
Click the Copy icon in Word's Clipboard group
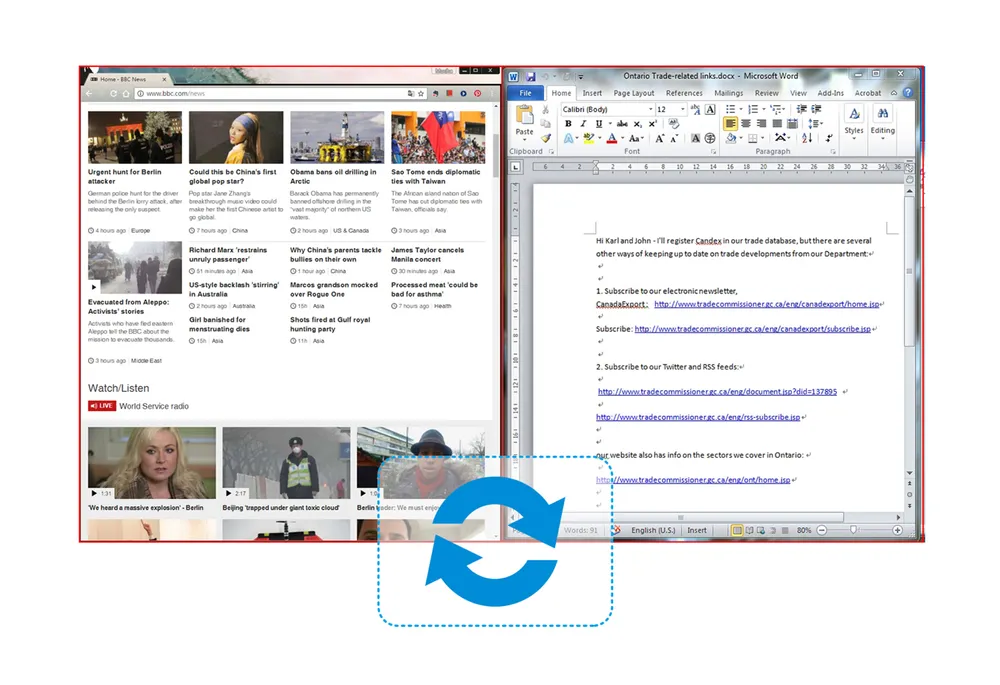pos(546,124)
